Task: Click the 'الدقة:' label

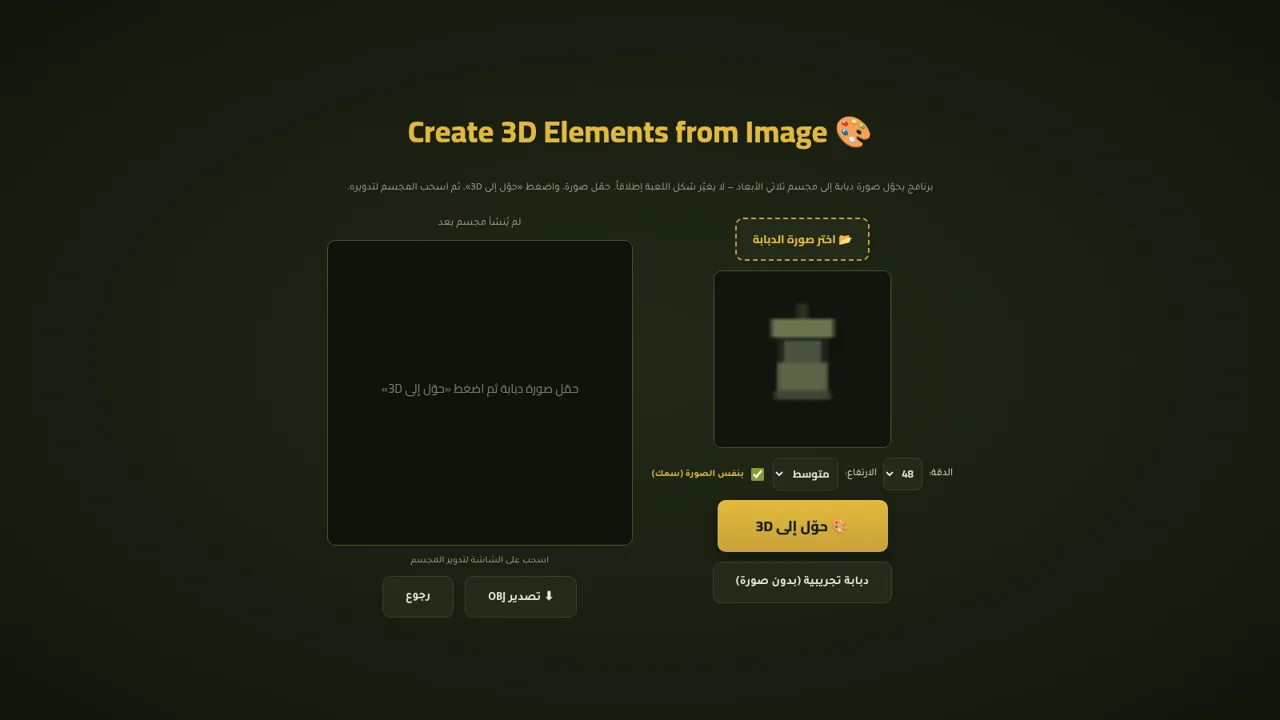Action: coord(941,472)
